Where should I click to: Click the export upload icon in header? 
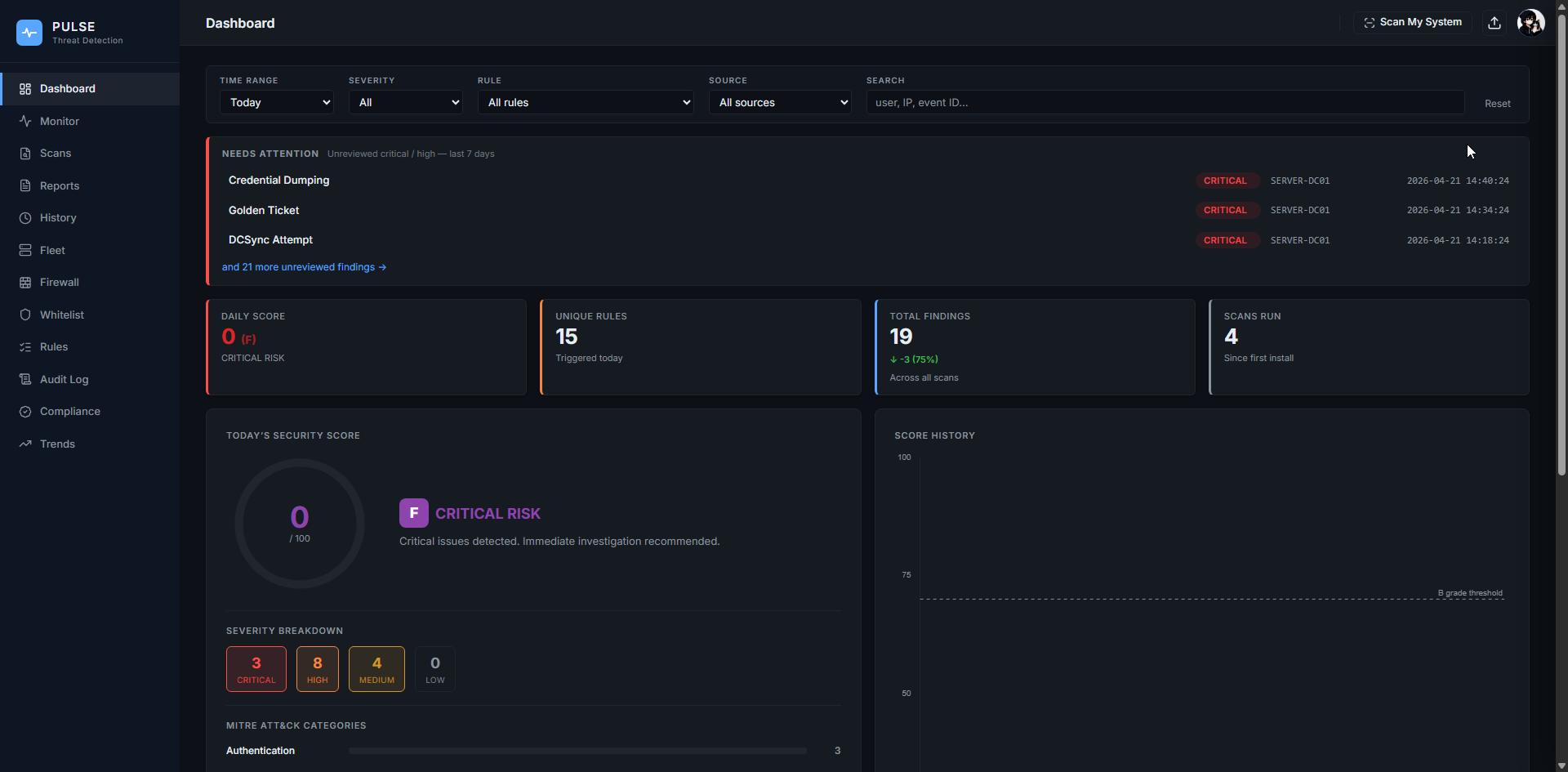tap(1494, 23)
